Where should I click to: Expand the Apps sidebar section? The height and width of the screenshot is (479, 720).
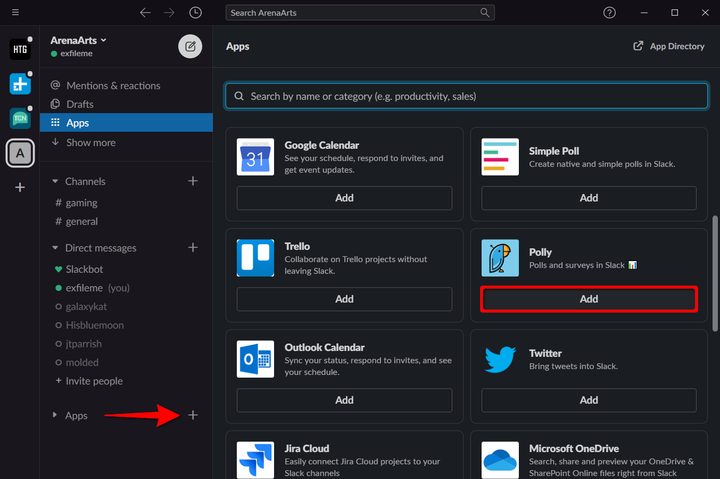[55, 415]
